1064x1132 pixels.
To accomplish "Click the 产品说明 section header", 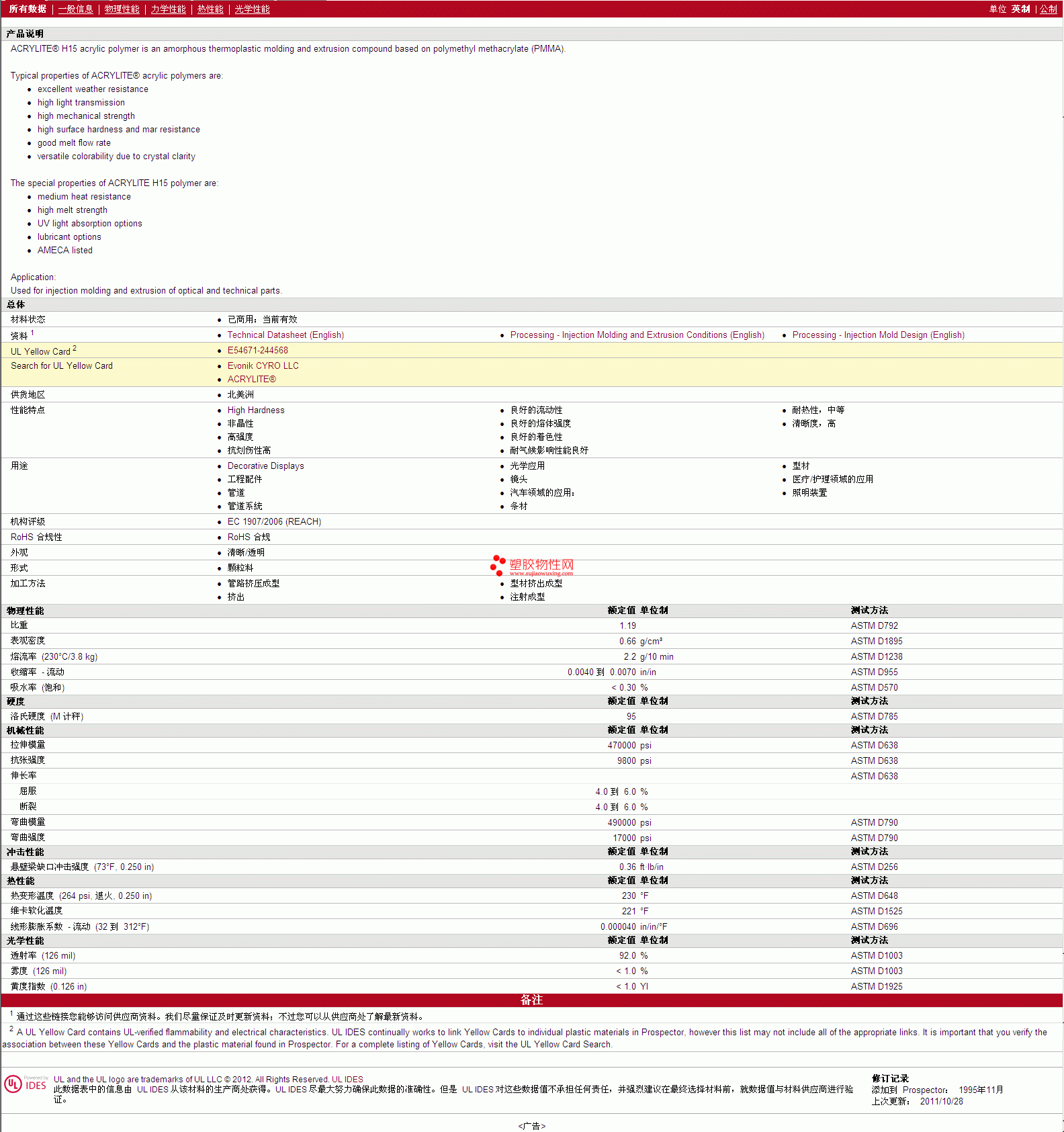I will [25, 34].
